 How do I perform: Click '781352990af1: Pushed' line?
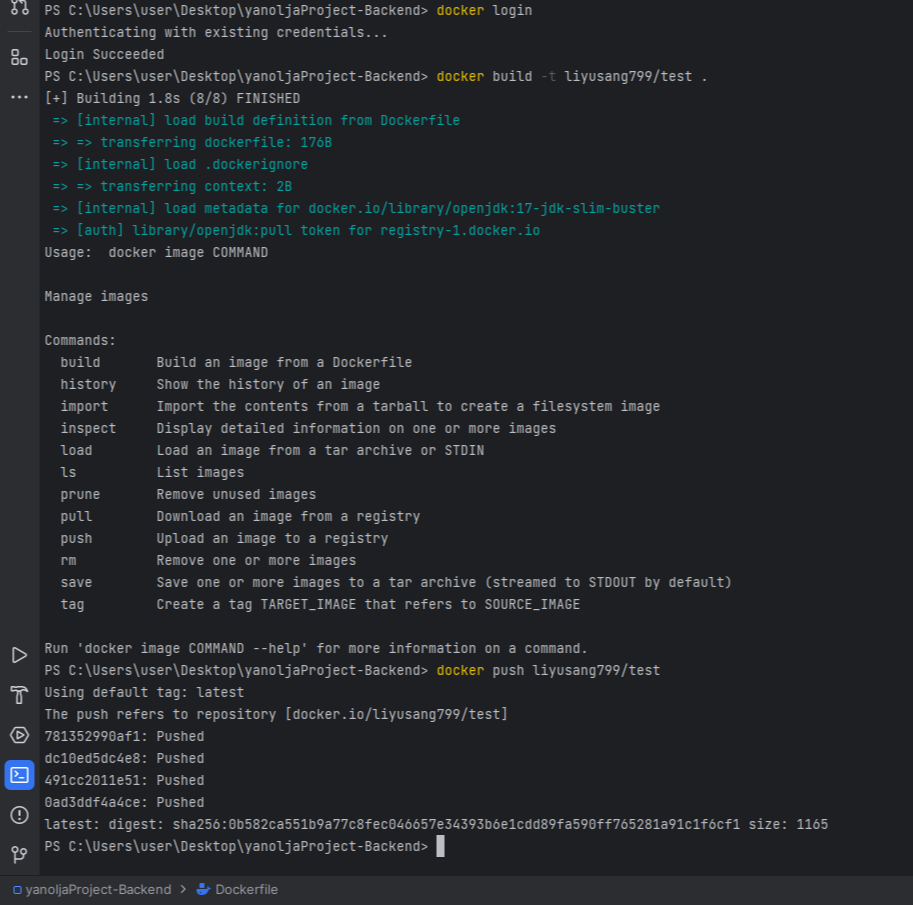tap(124, 737)
